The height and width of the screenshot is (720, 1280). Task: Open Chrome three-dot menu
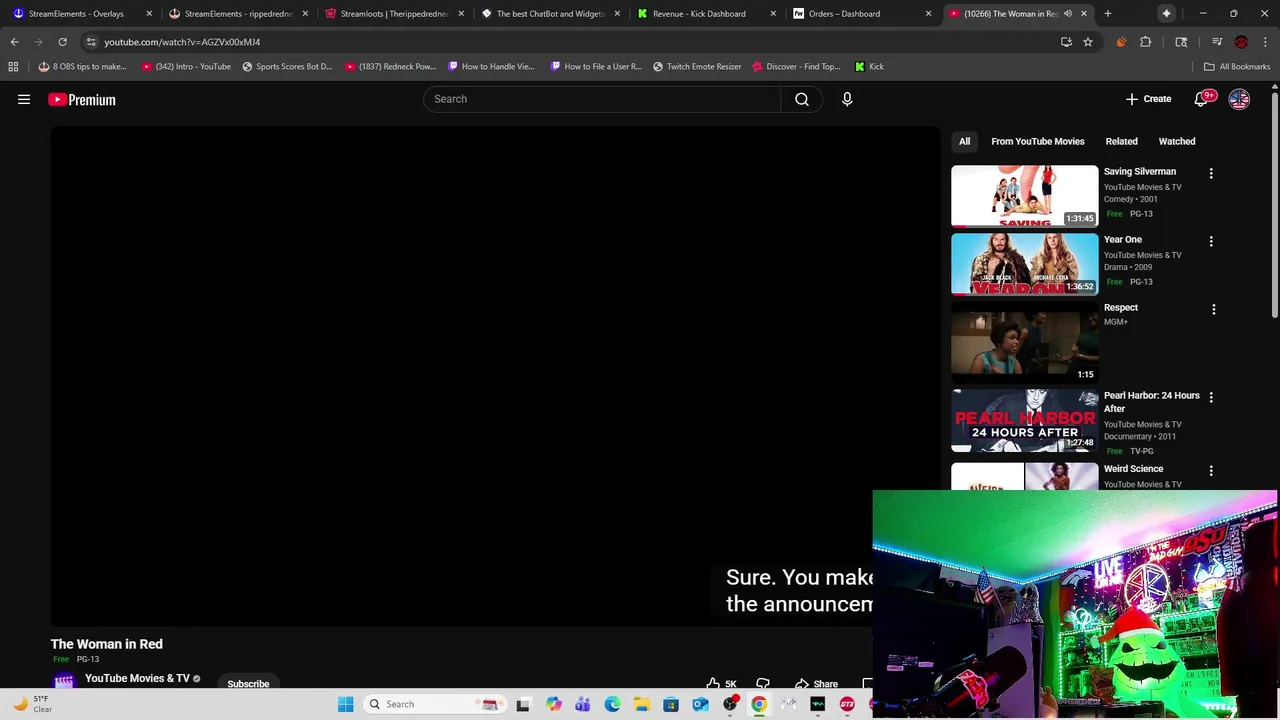1265,42
